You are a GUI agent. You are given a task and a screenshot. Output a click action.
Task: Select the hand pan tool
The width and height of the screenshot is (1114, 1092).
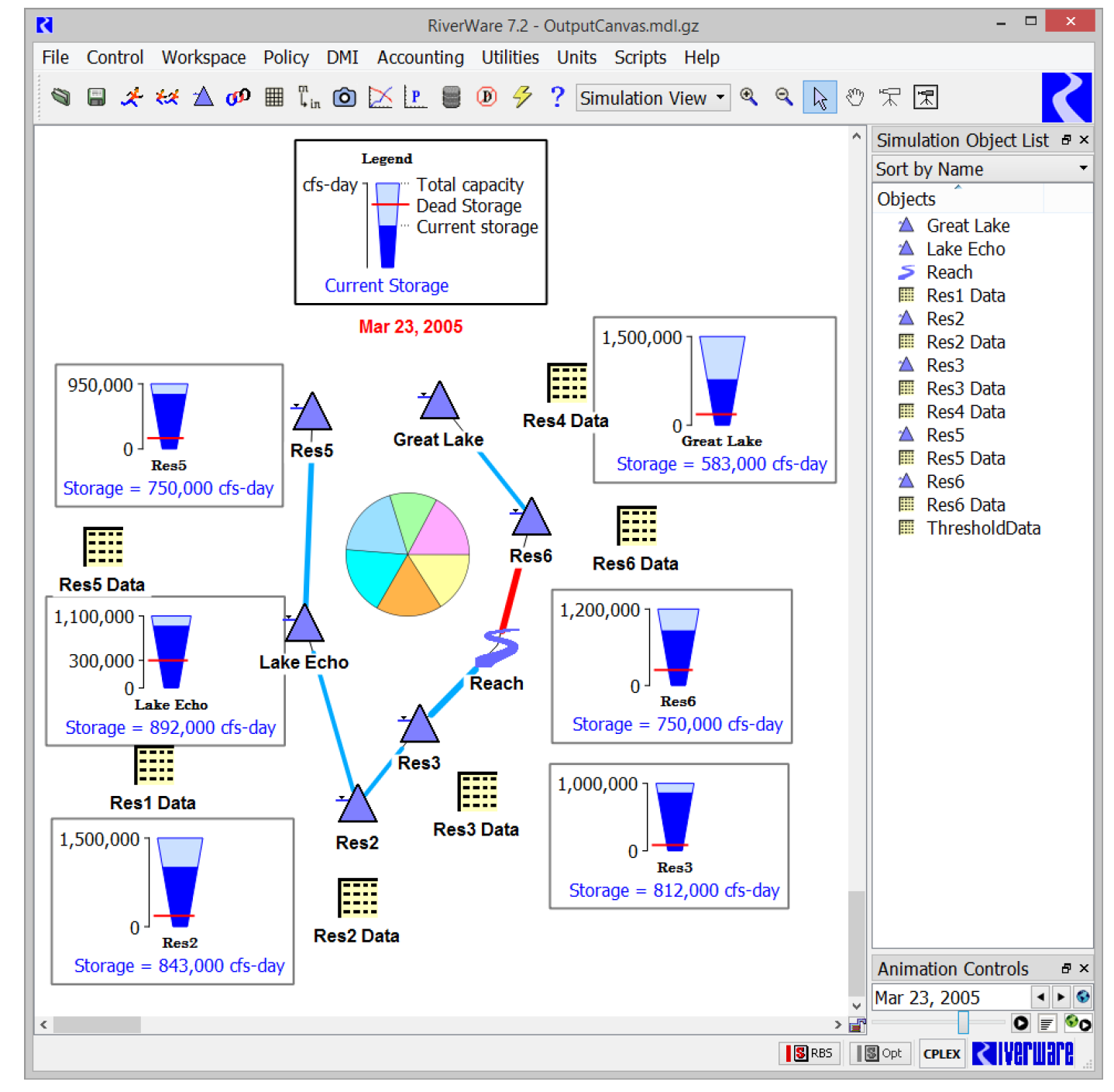click(854, 98)
